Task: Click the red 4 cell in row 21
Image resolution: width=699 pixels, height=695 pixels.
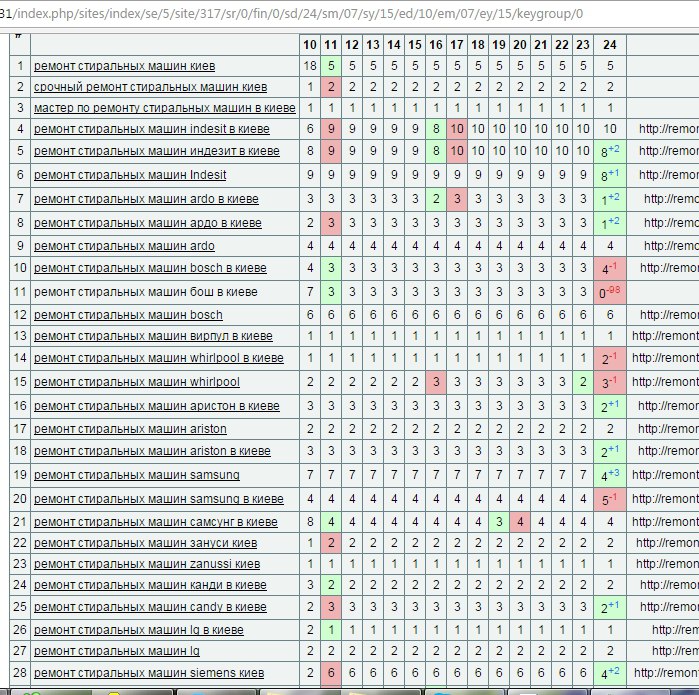Action: (520, 522)
